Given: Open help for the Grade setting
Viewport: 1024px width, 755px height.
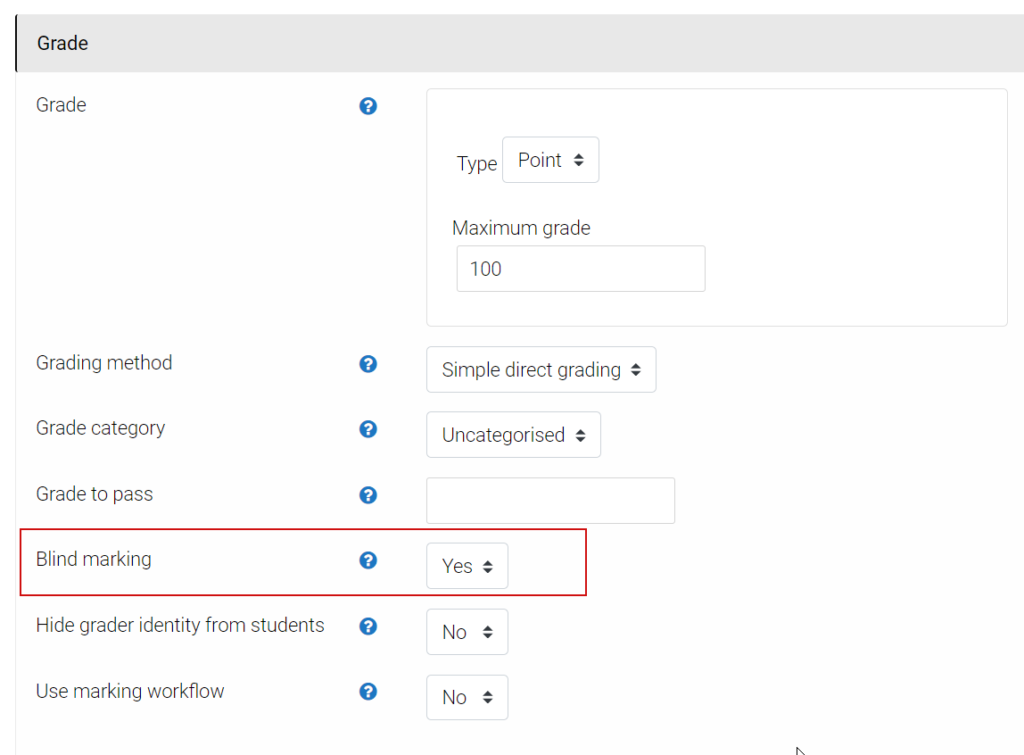Looking at the screenshot, I should tap(368, 106).
